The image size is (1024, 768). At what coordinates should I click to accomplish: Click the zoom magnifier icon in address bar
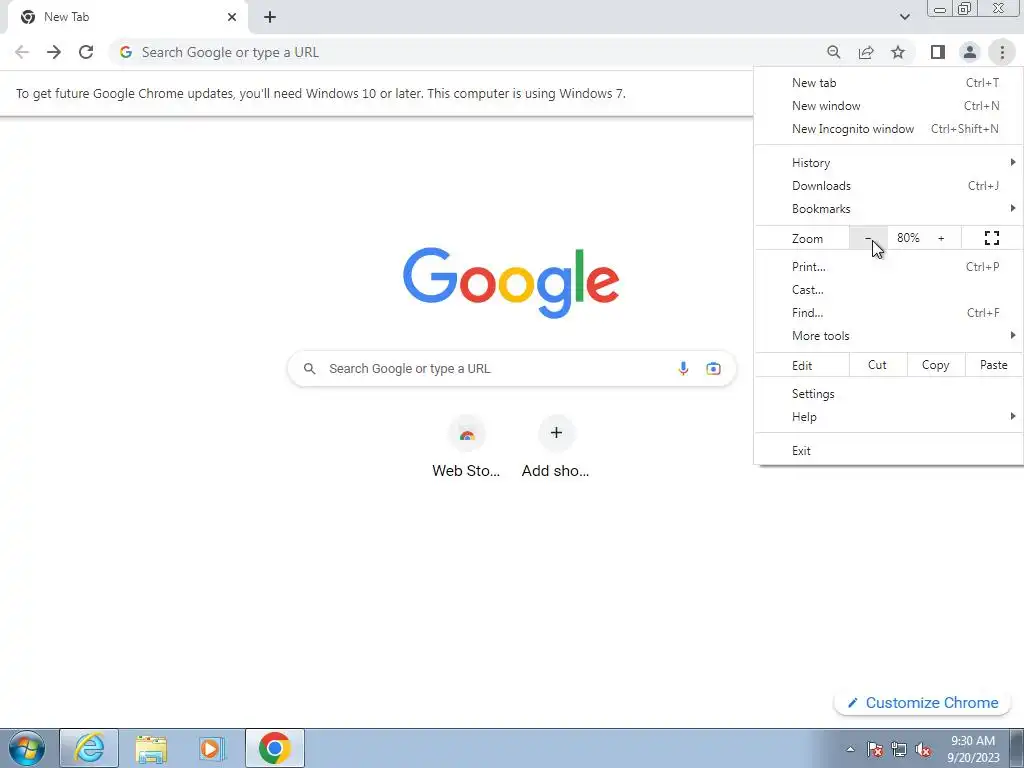[x=833, y=52]
